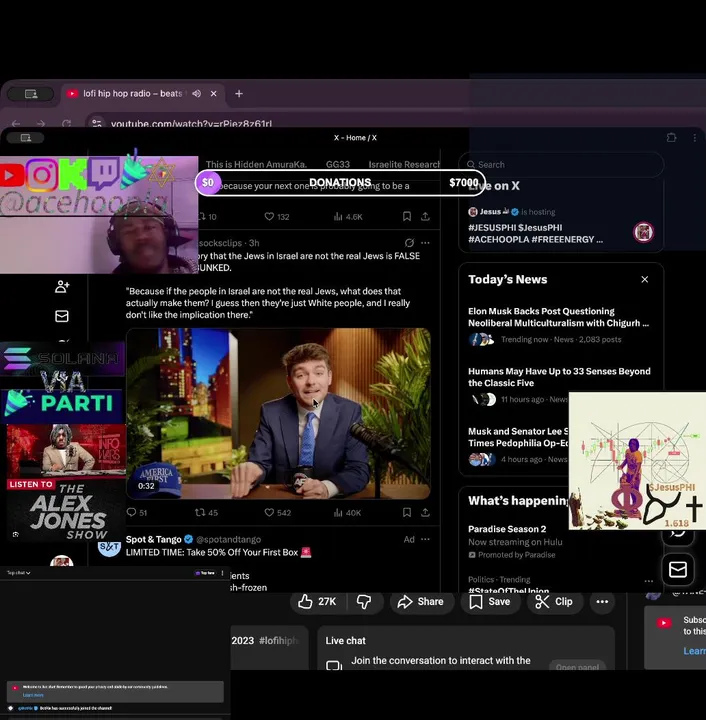
Task: Dislike the YouTube video
Action: [364, 602]
